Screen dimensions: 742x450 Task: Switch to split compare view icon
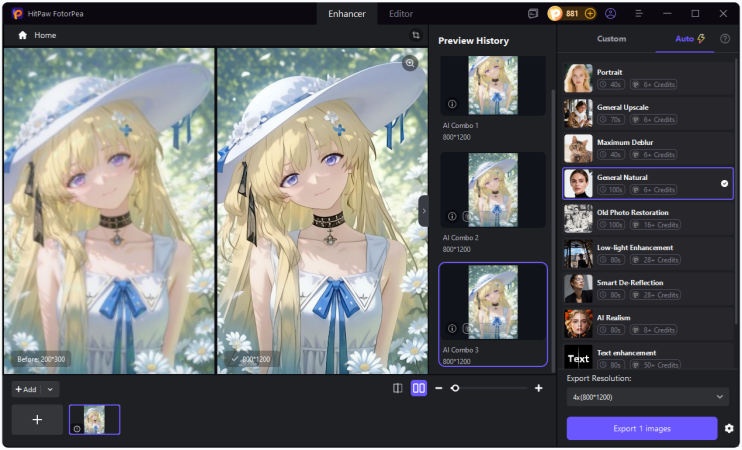[x=398, y=388]
